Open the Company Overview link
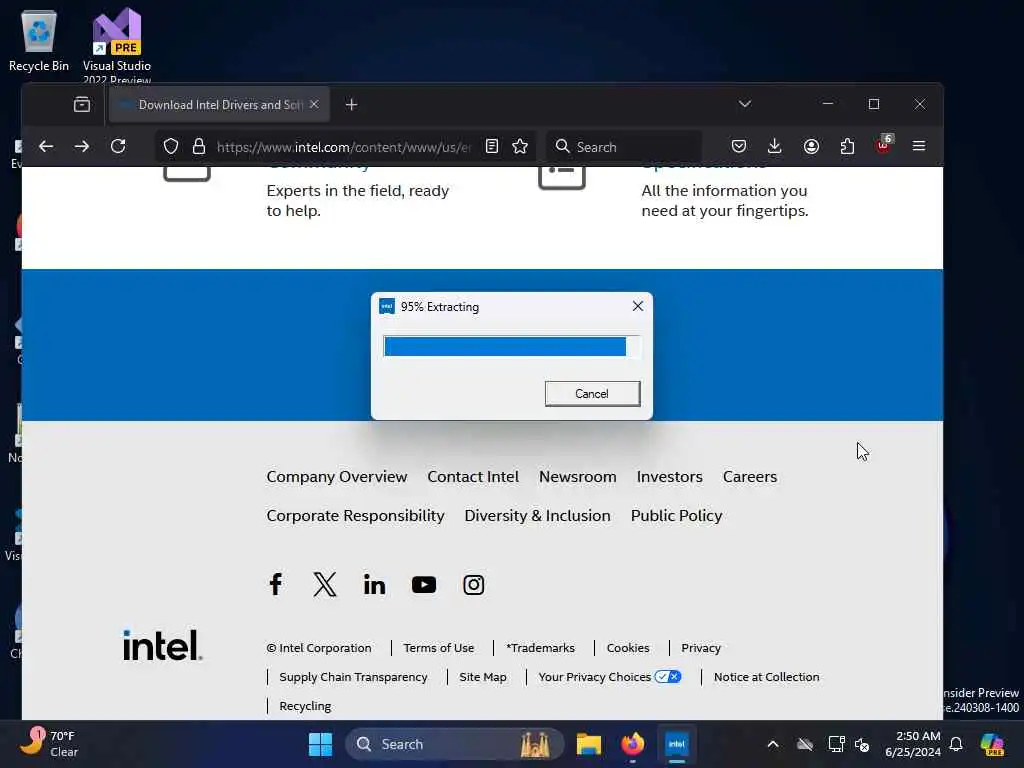This screenshot has width=1024, height=768. point(337,477)
